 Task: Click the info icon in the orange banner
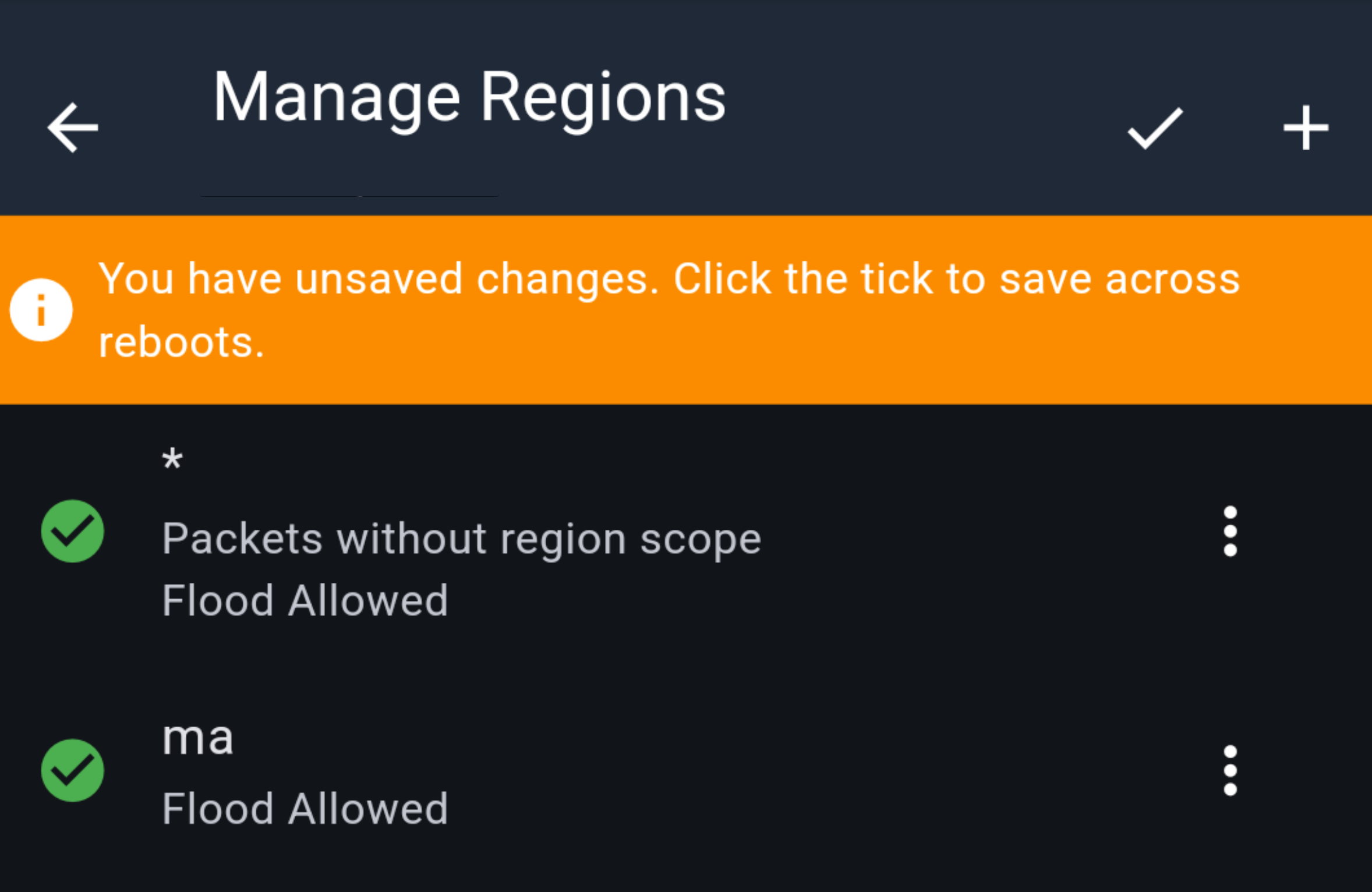[41, 310]
